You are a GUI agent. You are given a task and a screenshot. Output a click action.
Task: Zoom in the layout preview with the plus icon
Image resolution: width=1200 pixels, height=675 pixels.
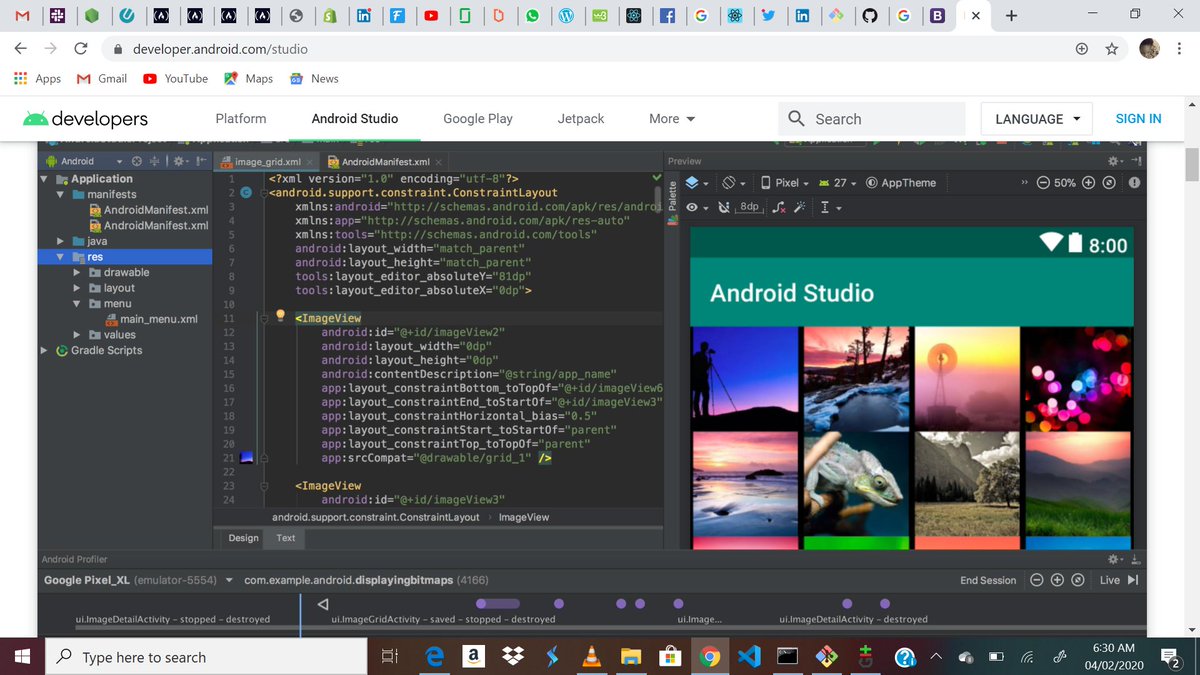tap(1089, 183)
